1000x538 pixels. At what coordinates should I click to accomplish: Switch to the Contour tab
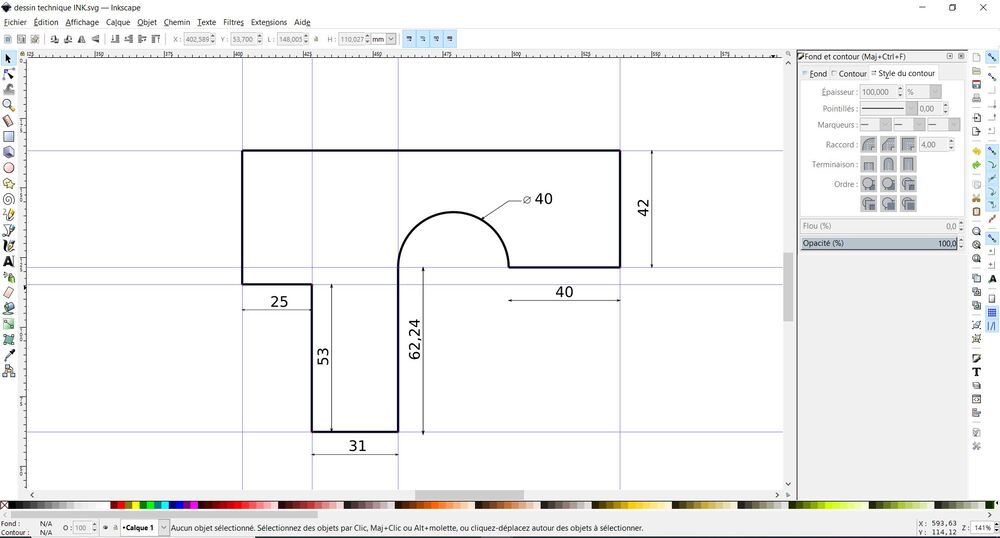(849, 74)
